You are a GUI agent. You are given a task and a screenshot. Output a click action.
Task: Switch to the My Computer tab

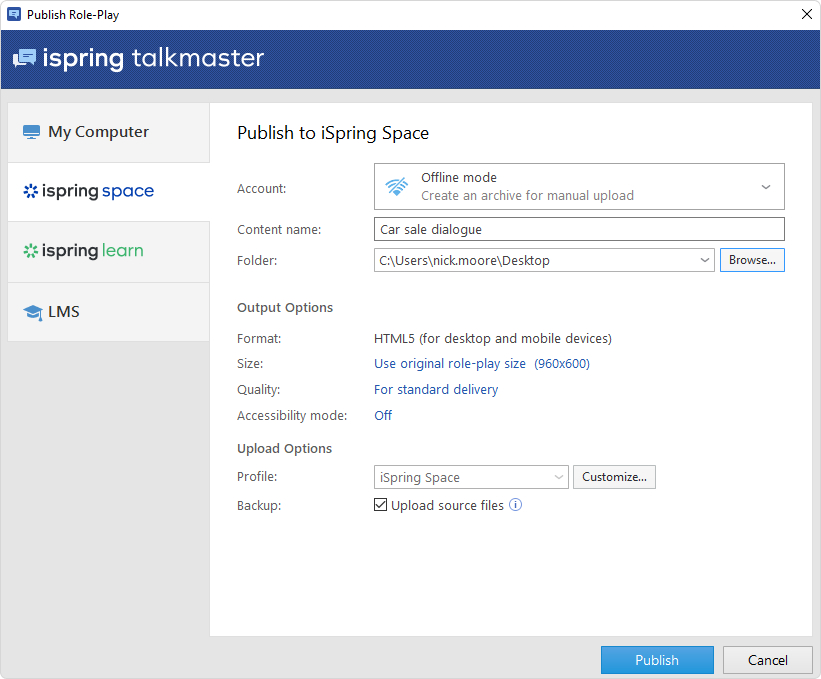pyautogui.click(x=108, y=131)
